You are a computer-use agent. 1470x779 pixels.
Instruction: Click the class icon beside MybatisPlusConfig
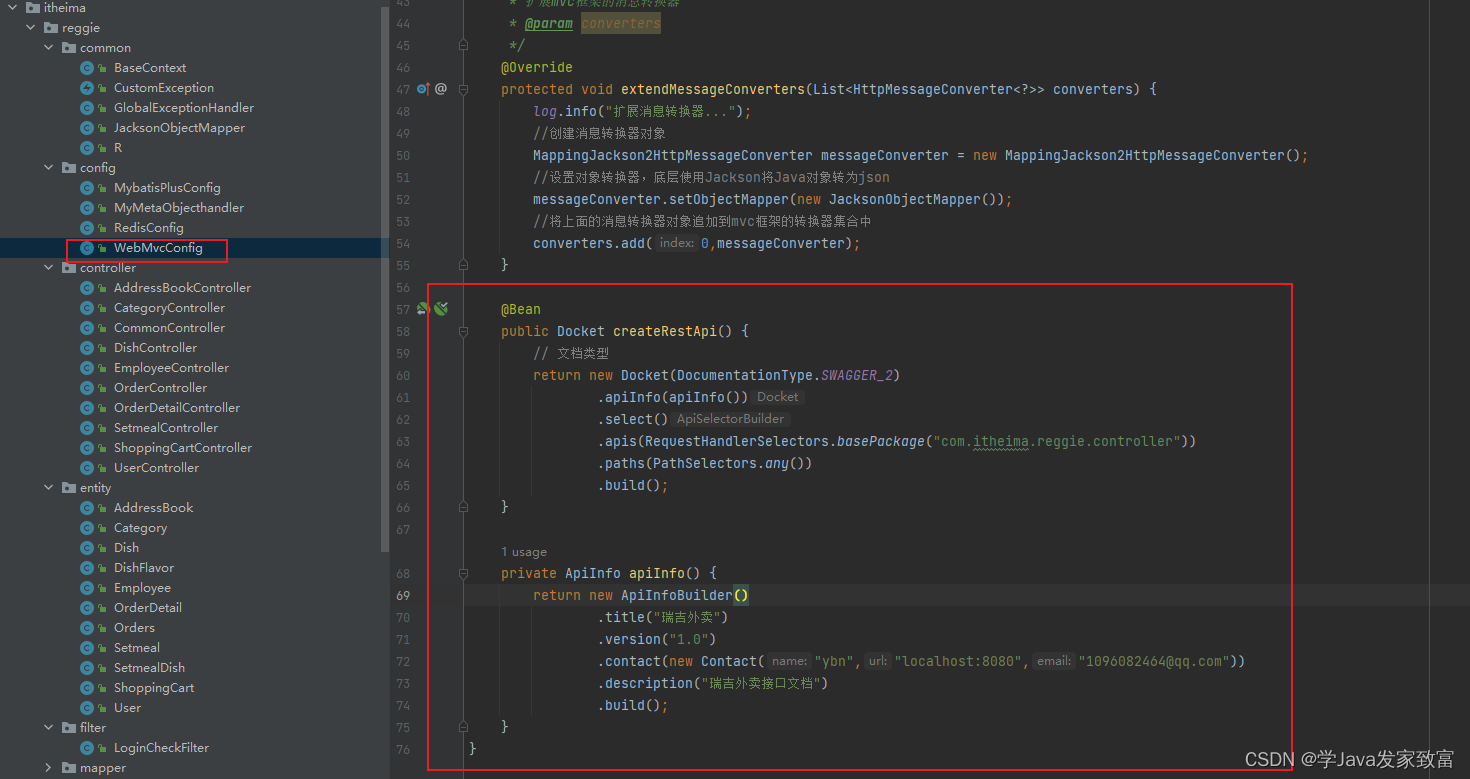click(x=87, y=188)
